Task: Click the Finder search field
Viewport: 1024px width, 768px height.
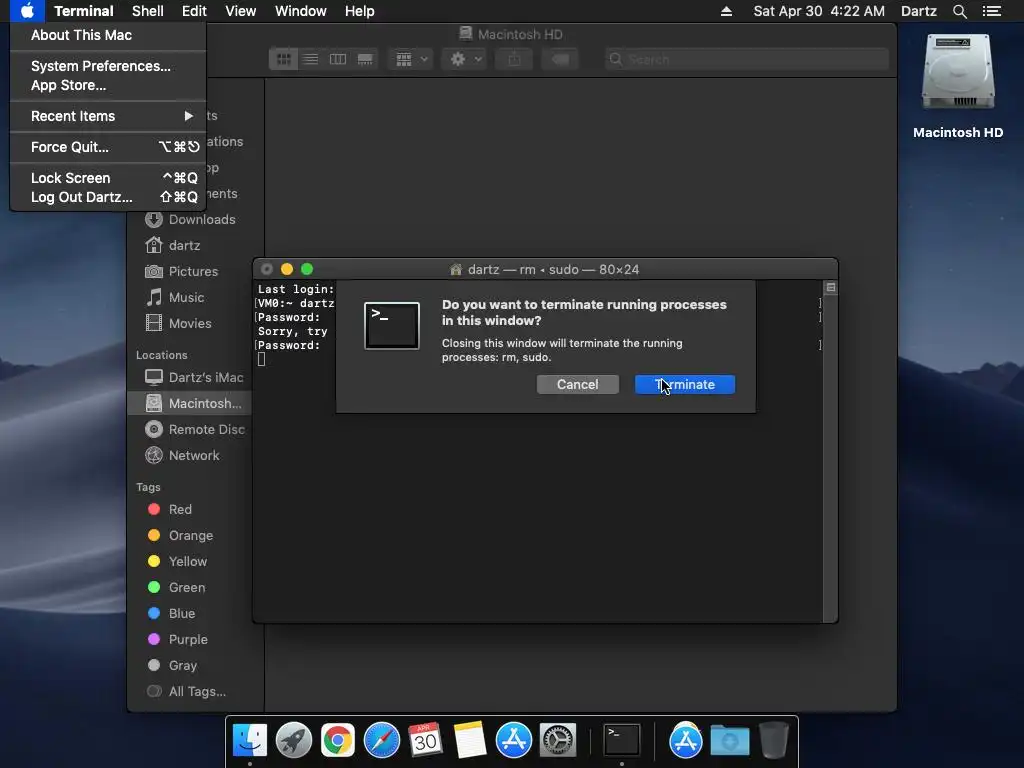Action: coord(746,59)
